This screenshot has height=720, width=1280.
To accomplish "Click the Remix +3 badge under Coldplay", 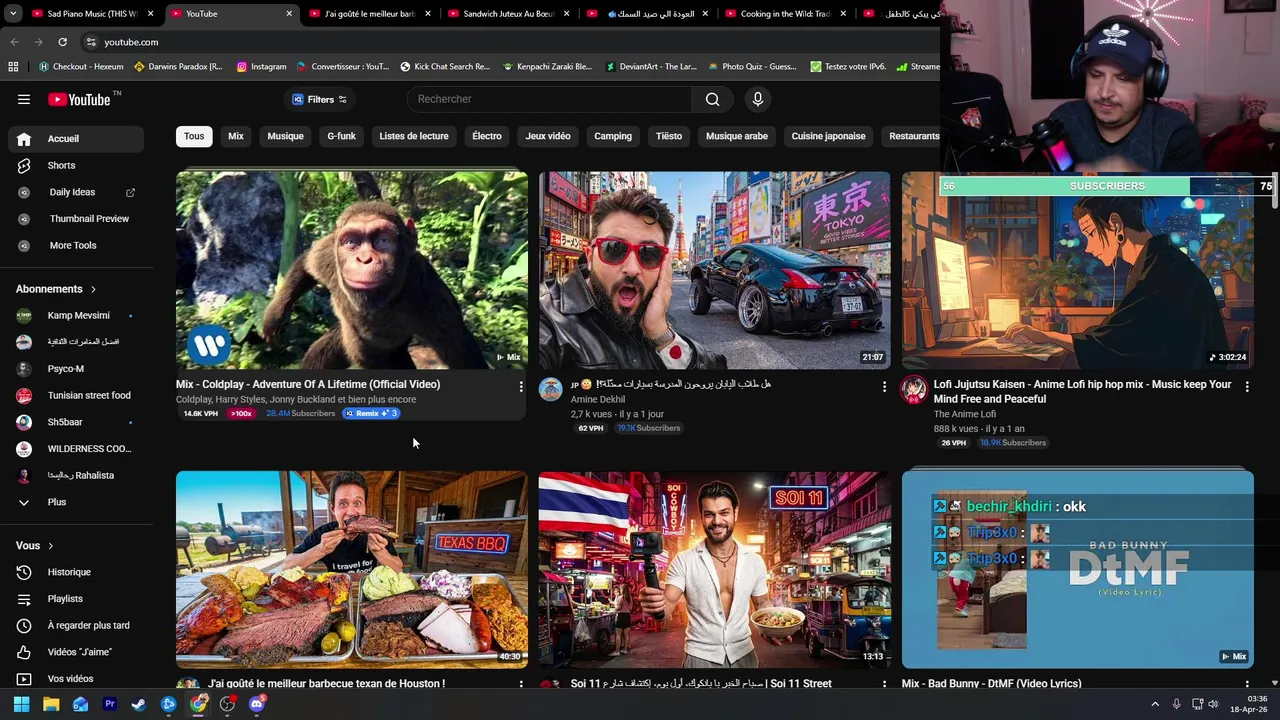I will click(372, 413).
